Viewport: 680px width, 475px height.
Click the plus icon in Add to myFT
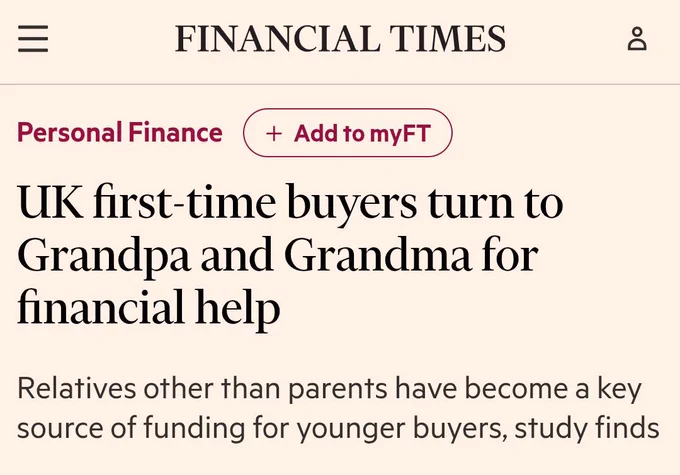click(x=274, y=133)
